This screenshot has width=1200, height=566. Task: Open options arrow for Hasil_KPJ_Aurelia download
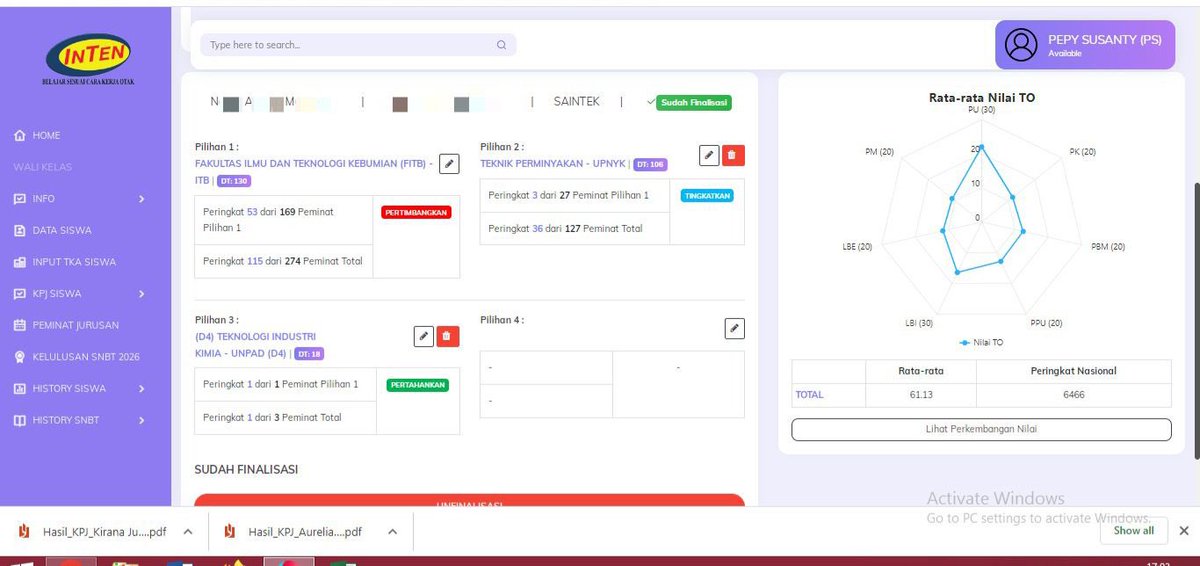(392, 532)
